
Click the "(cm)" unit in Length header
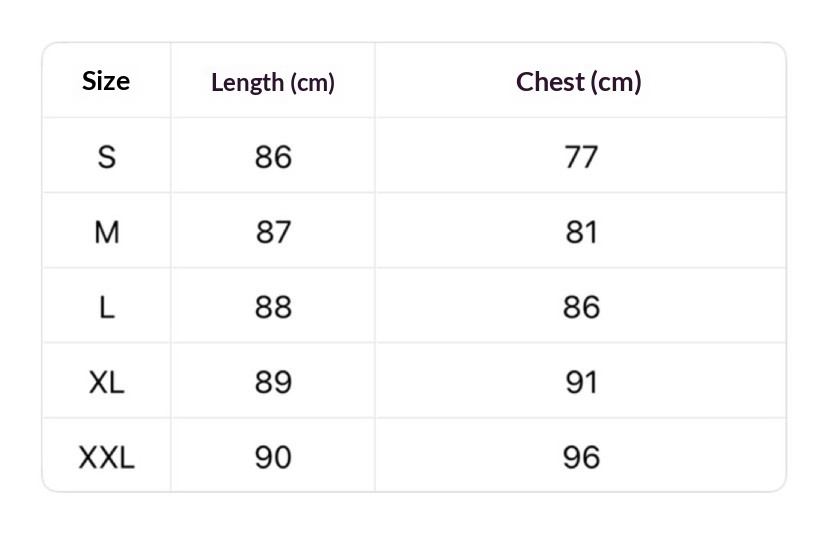pyautogui.click(x=312, y=83)
